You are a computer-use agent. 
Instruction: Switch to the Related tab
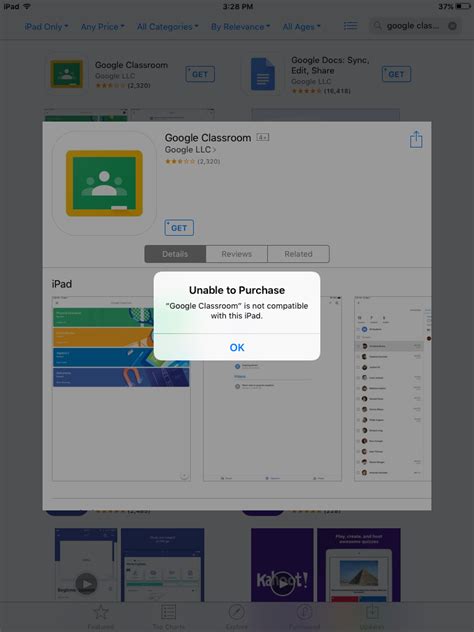298,254
